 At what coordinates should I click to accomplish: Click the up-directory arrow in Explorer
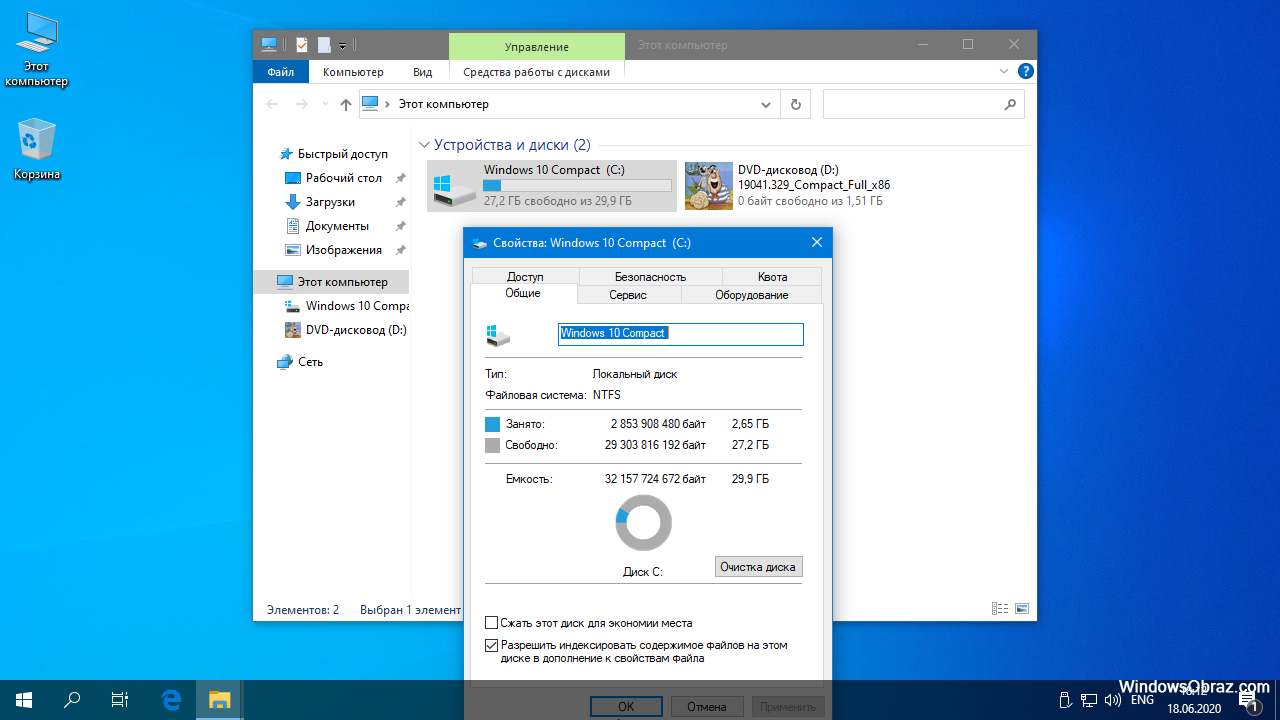coord(346,104)
